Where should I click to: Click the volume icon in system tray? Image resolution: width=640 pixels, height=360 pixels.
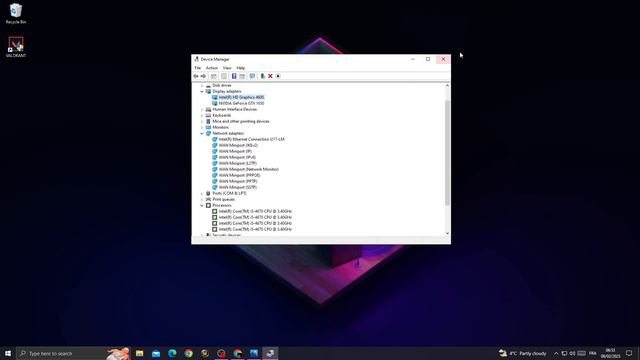tap(572, 353)
